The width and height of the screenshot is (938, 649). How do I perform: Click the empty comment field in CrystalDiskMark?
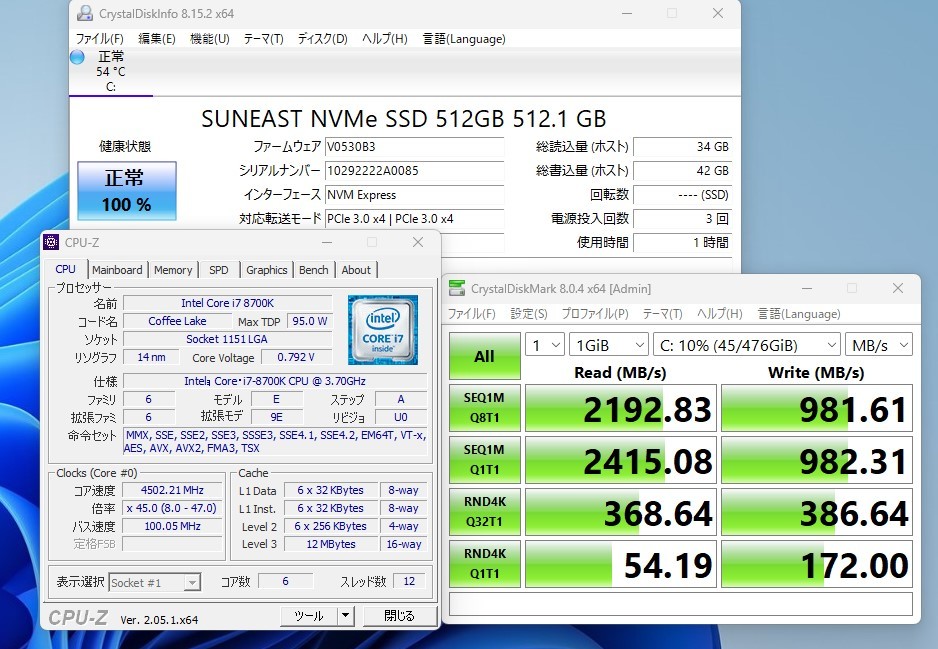coord(681,604)
